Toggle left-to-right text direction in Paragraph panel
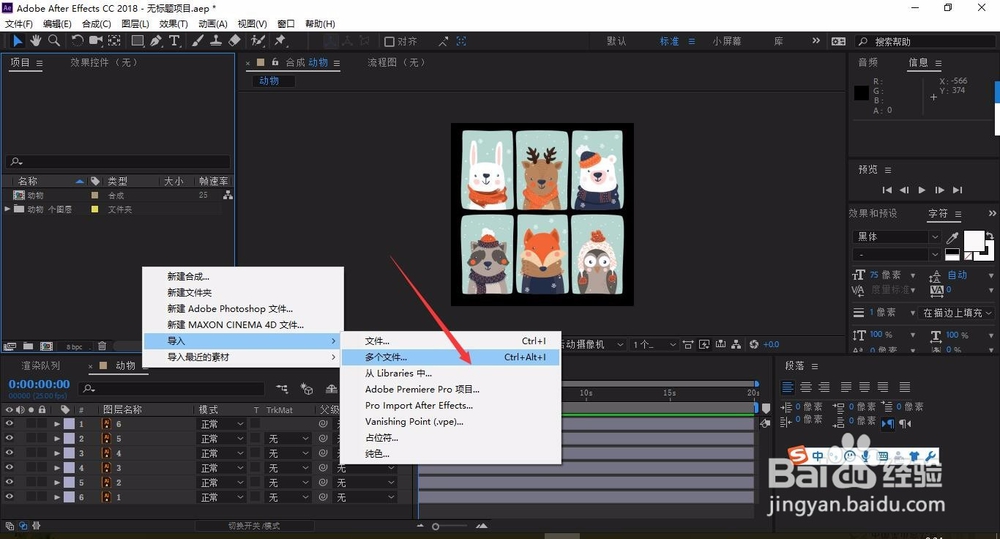1000x539 pixels. [x=887, y=423]
